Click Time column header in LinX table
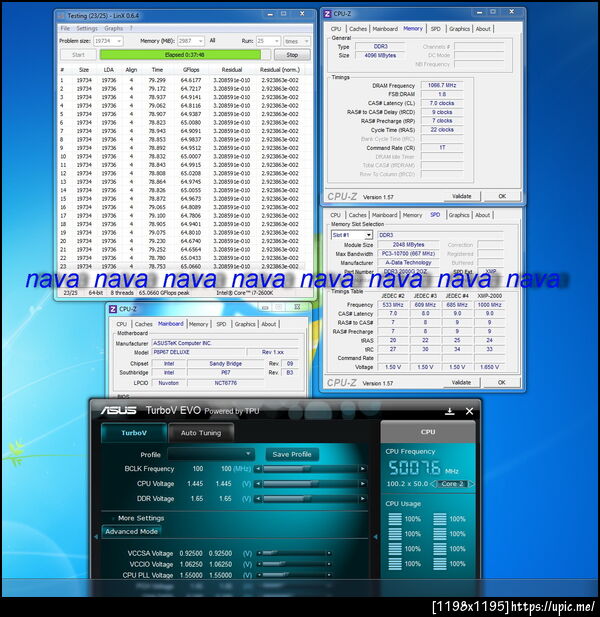The width and height of the screenshot is (600, 617). [x=157, y=70]
